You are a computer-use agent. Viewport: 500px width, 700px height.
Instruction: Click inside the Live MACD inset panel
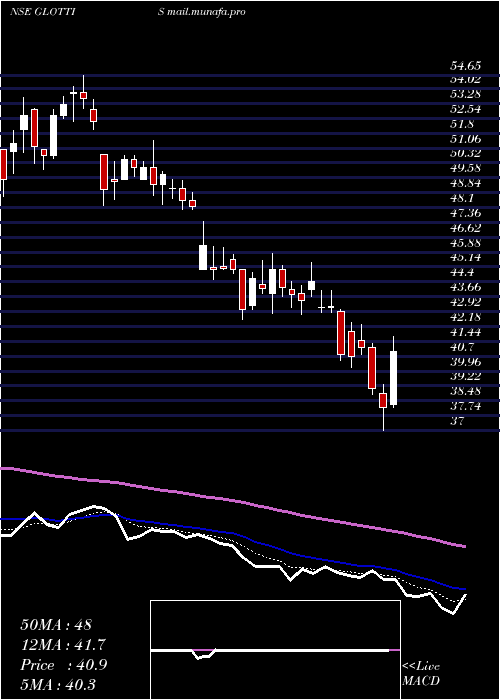pos(275,650)
